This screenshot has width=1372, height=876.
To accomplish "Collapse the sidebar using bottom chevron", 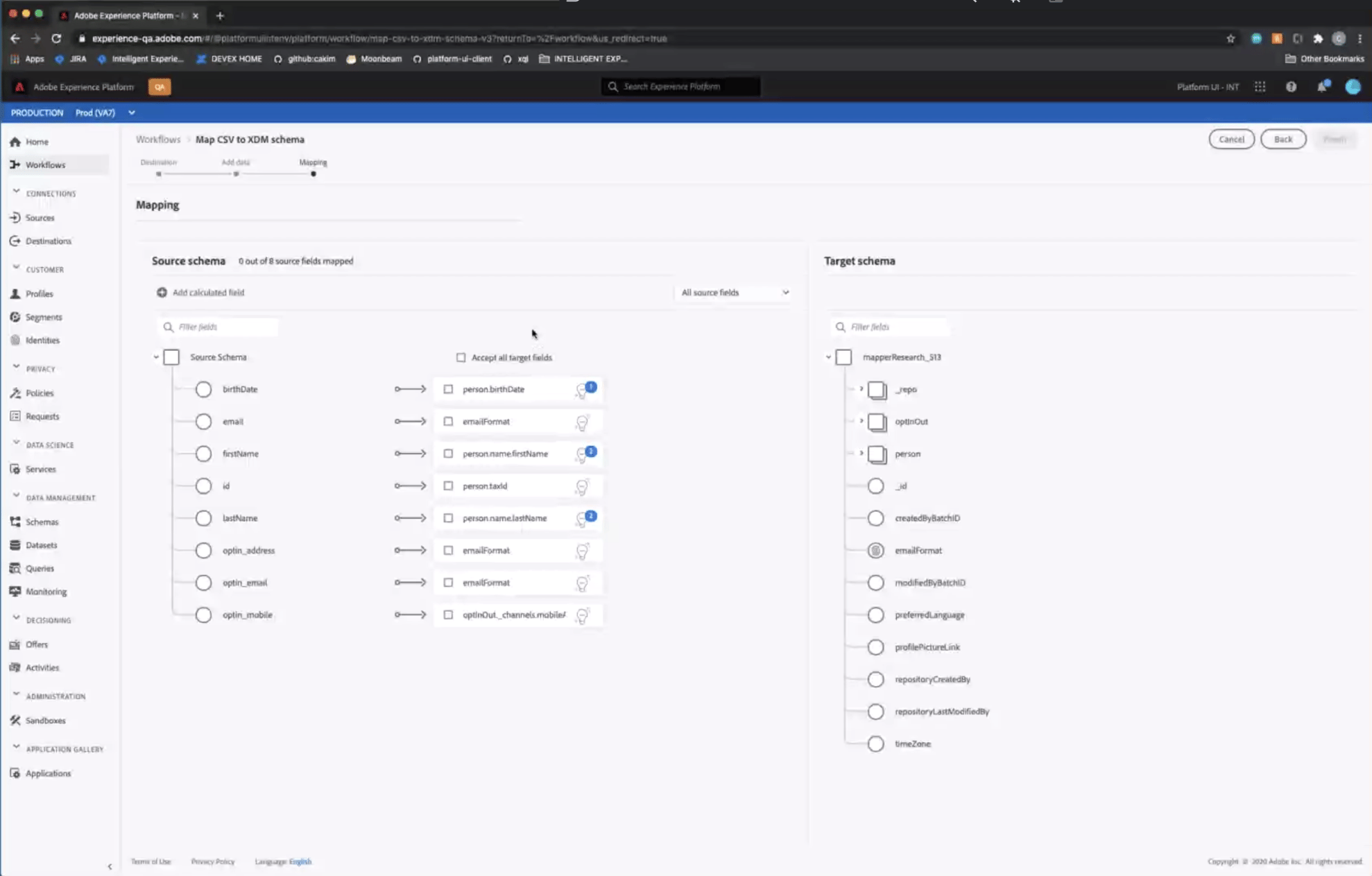I will pyautogui.click(x=110, y=866).
